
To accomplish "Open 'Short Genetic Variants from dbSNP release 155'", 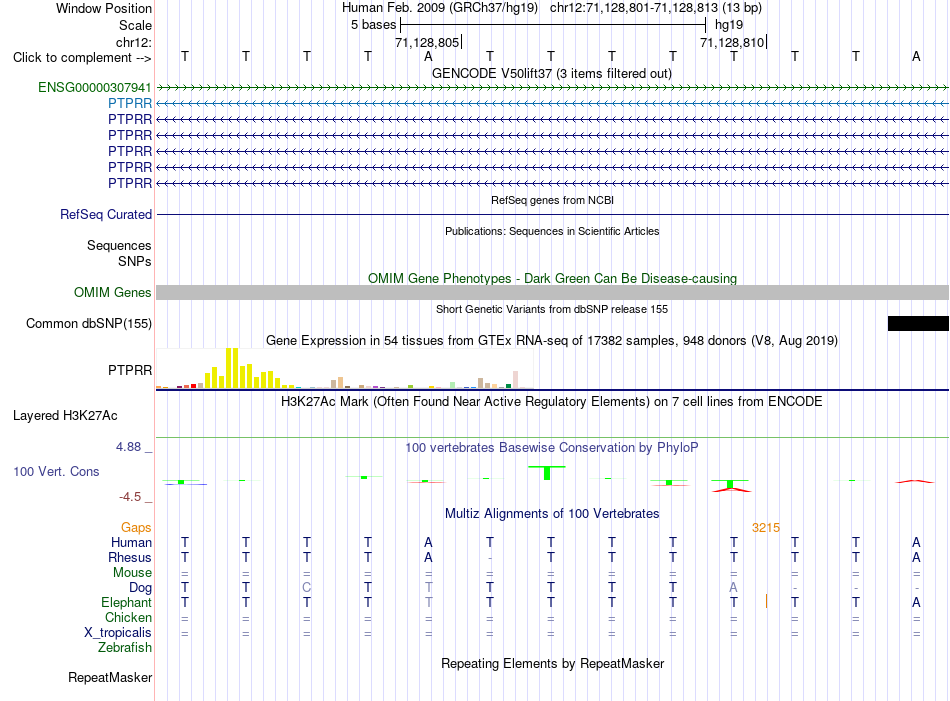I will click(552, 309).
